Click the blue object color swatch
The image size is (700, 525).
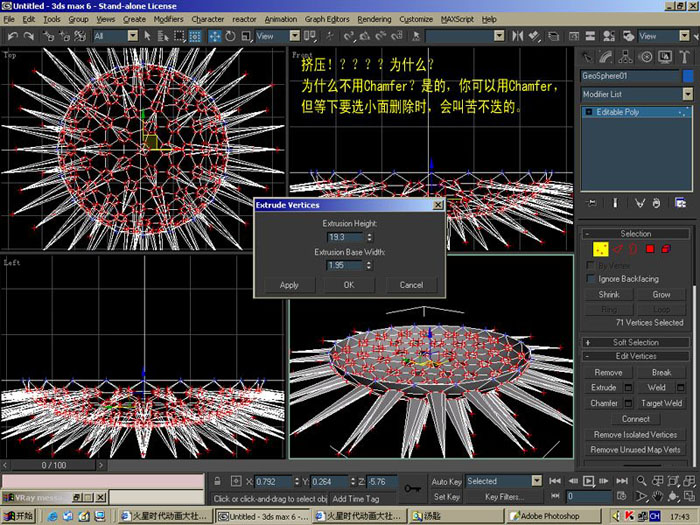click(688, 76)
